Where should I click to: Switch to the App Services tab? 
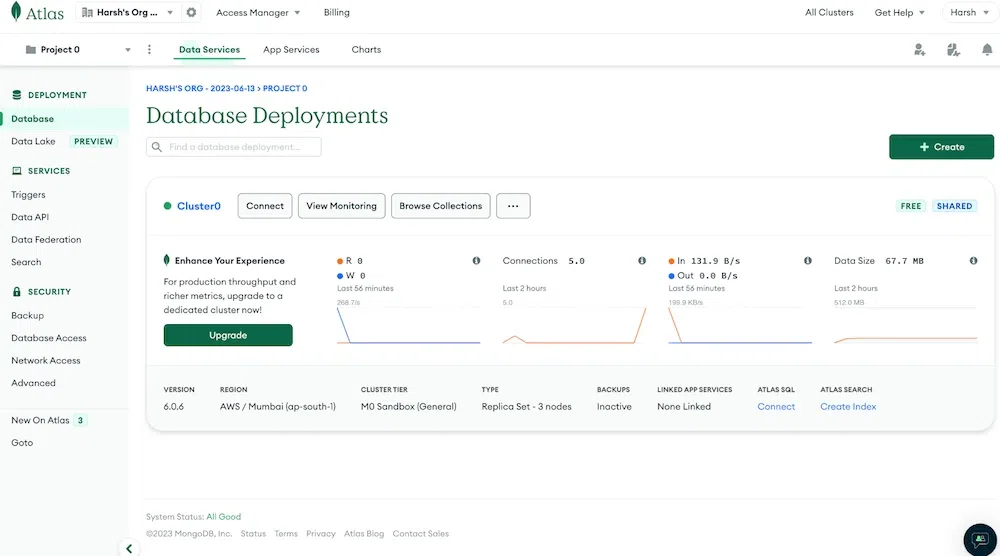point(291,49)
